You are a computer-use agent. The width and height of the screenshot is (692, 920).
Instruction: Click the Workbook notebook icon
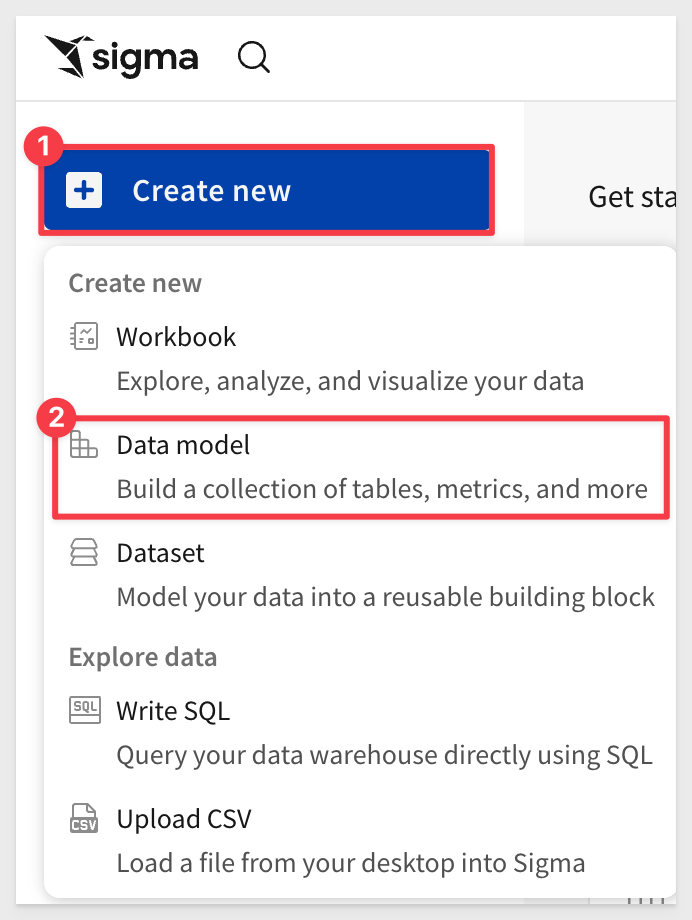pyautogui.click(x=84, y=337)
